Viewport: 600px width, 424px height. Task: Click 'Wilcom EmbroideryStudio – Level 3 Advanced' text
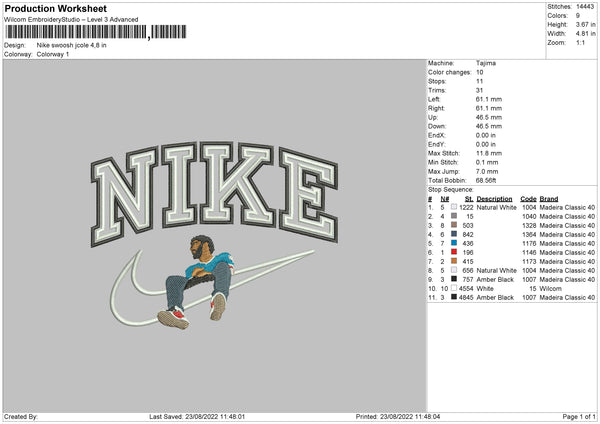tap(71, 20)
